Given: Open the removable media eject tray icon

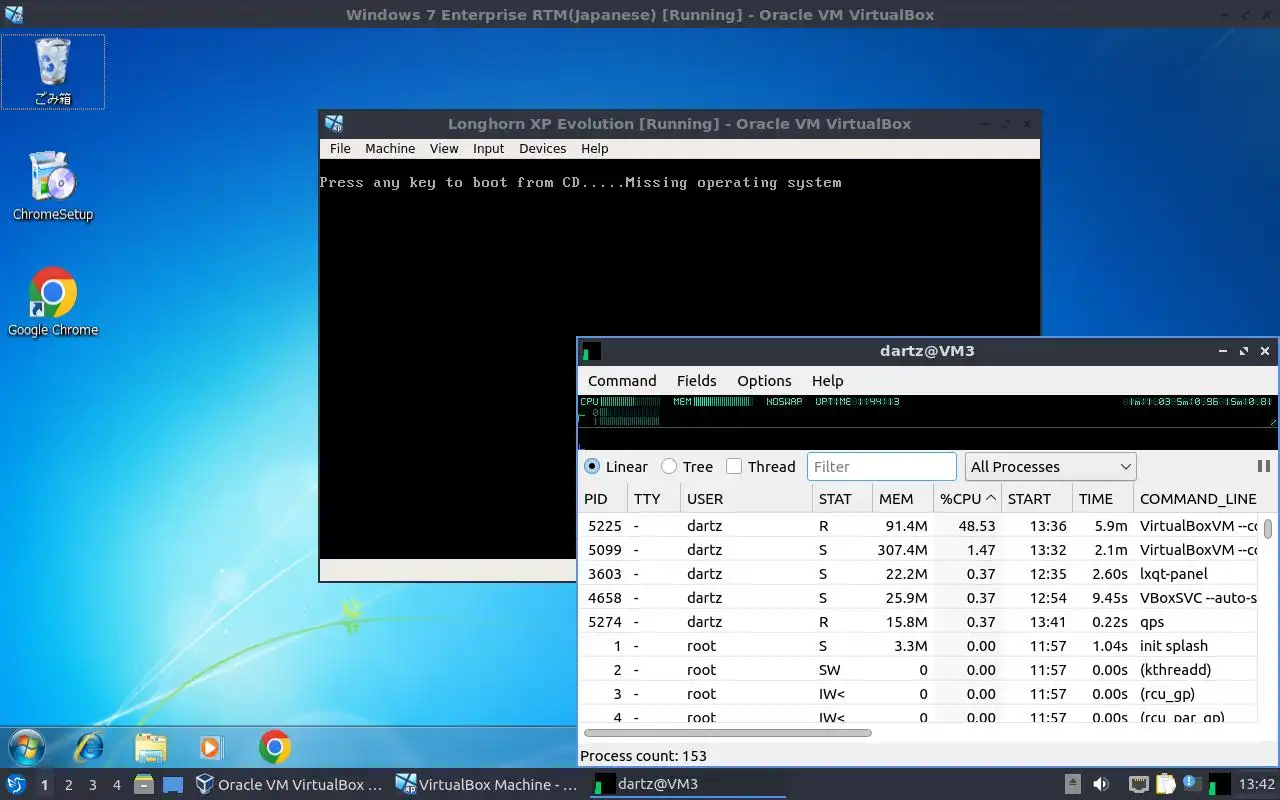Looking at the screenshot, I should [x=1072, y=785].
